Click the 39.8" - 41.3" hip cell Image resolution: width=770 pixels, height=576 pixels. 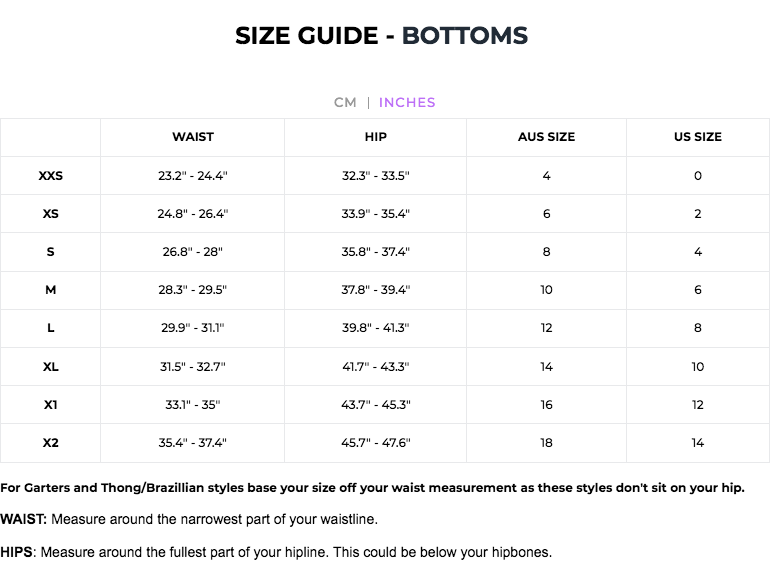click(376, 328)
